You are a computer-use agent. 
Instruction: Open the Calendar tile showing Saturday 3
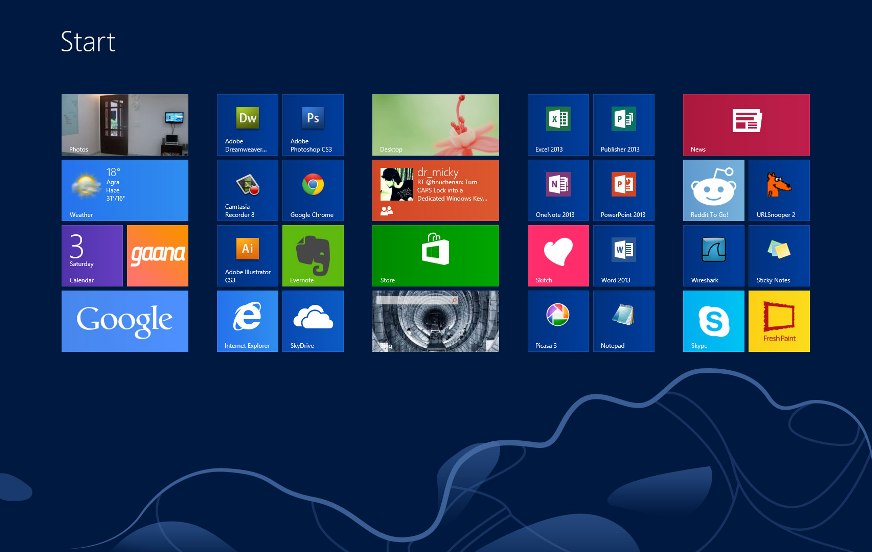(x=92, y=256)
